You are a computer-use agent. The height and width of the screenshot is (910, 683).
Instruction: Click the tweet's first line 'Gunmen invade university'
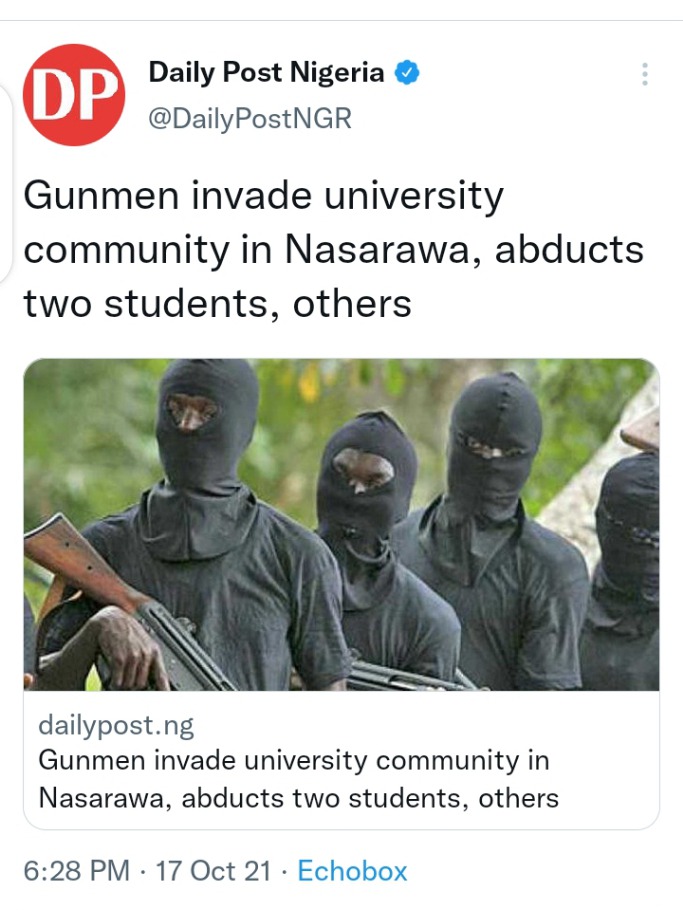[263, 196]
